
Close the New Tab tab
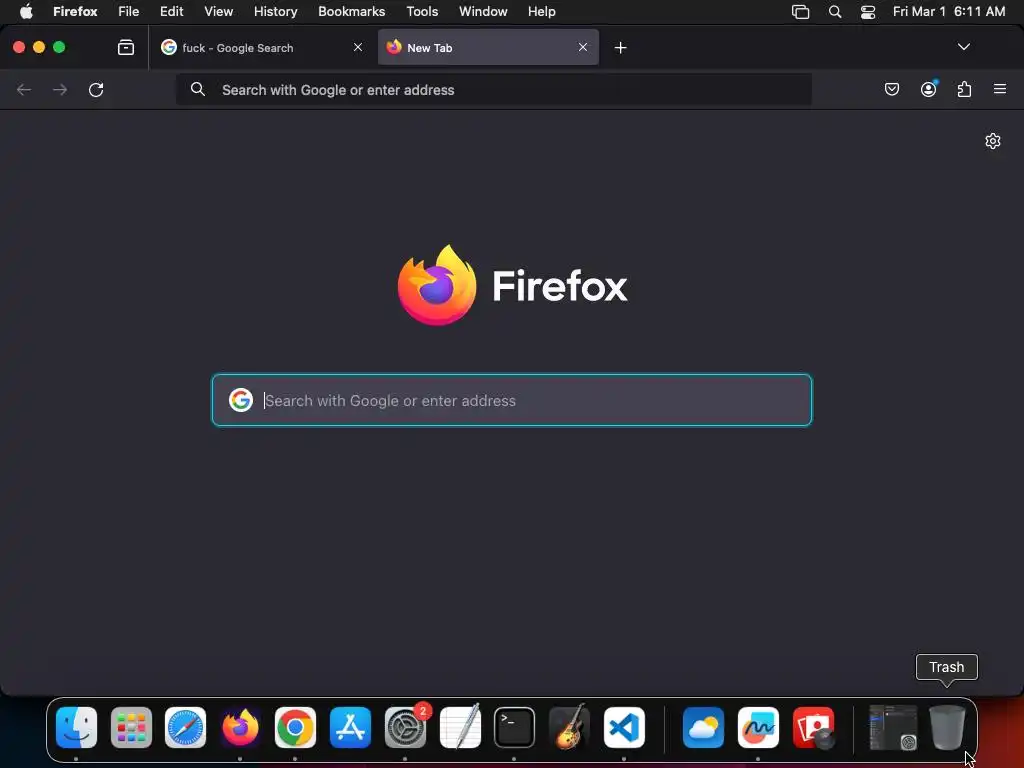[583, 47]
